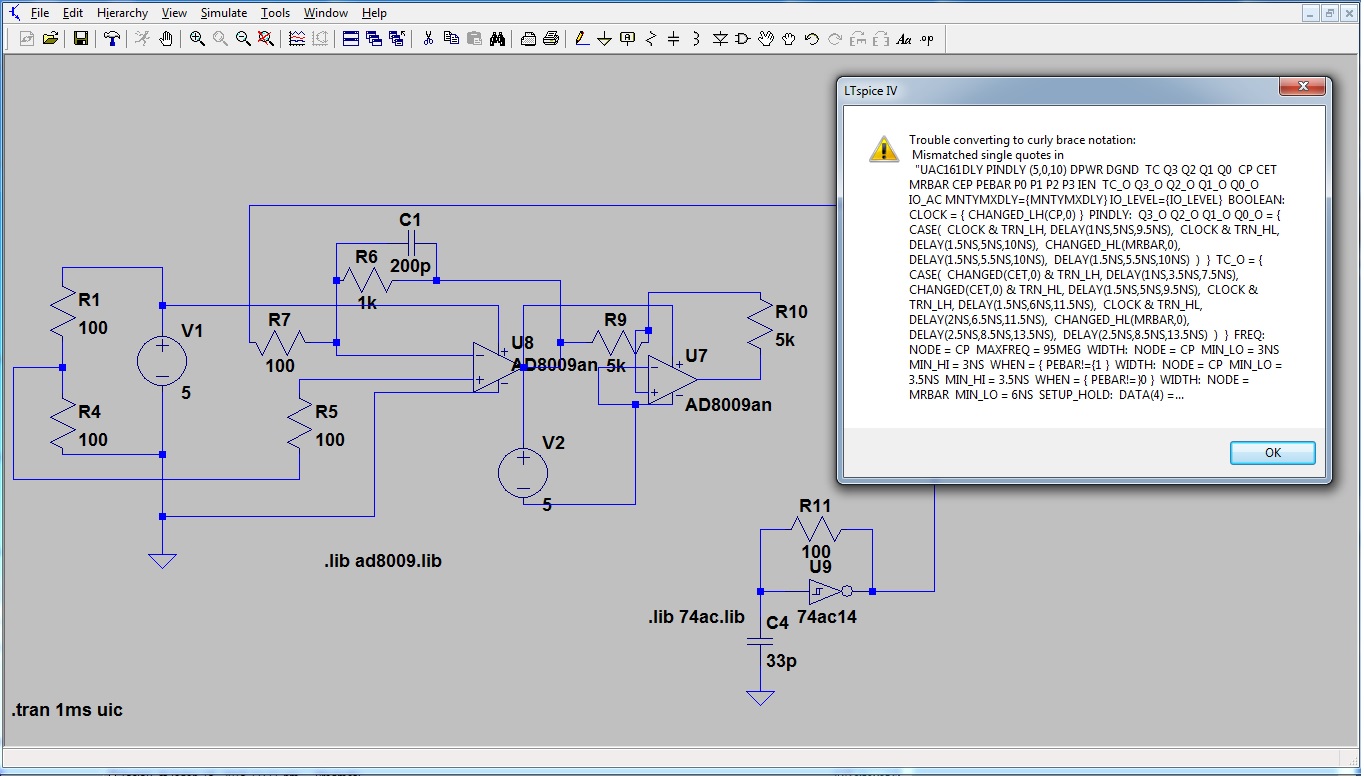Click the Zoom In magnifier
This screenshot has width=1364, height=780.
197,39
